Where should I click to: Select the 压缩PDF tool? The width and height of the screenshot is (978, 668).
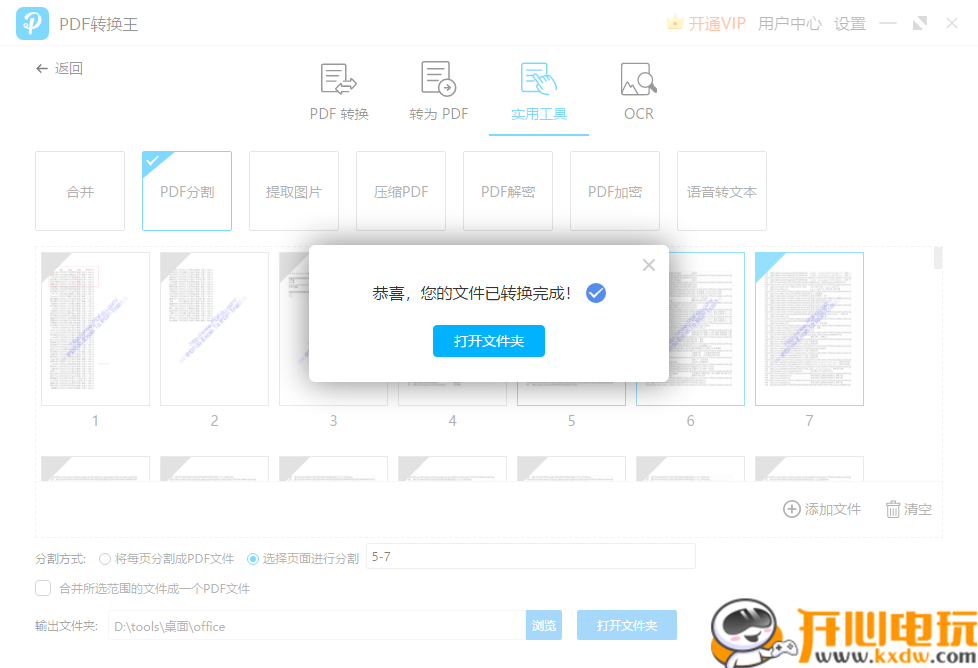(400, 191)
